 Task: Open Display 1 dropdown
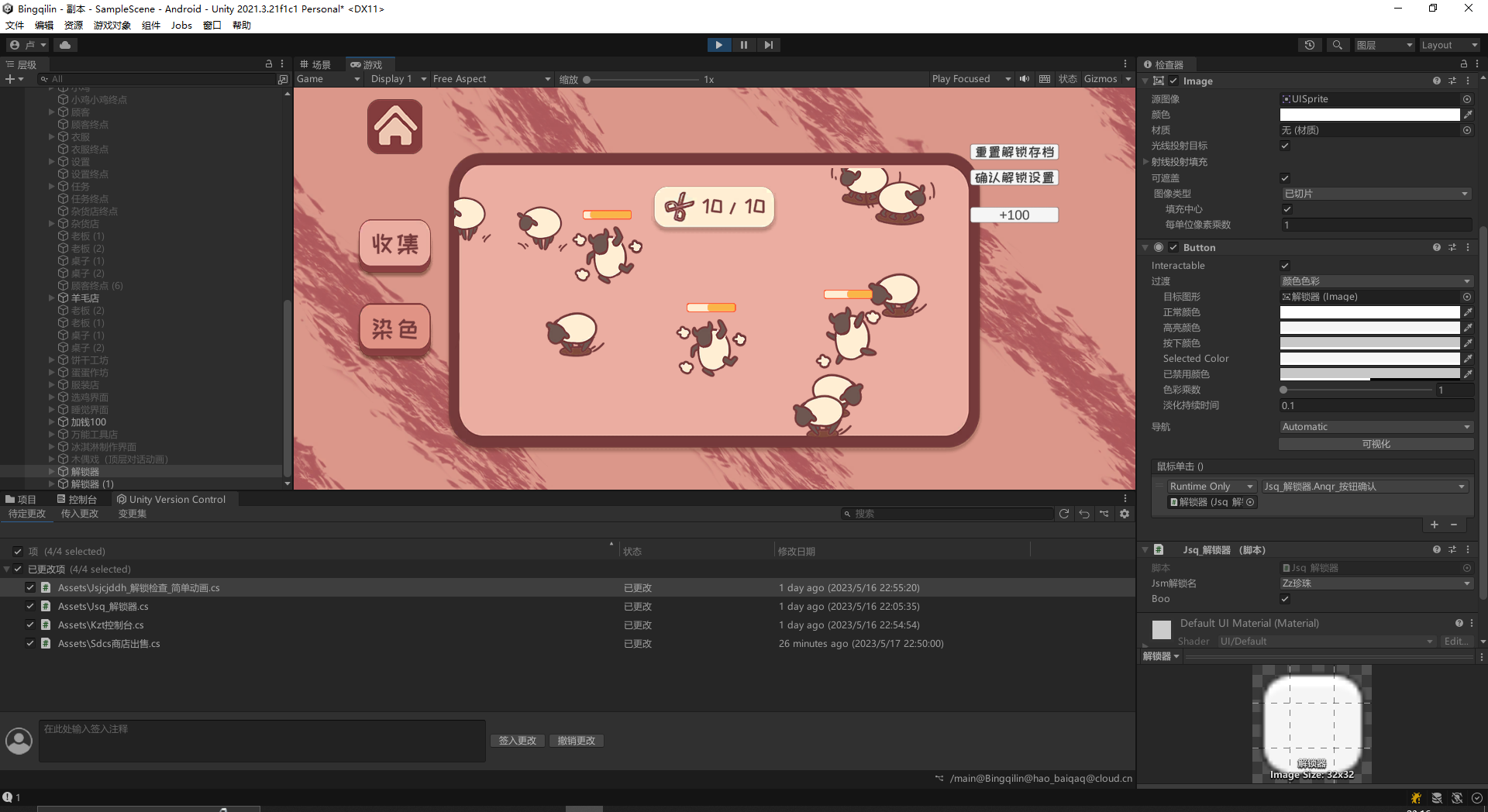pos(398,79)
